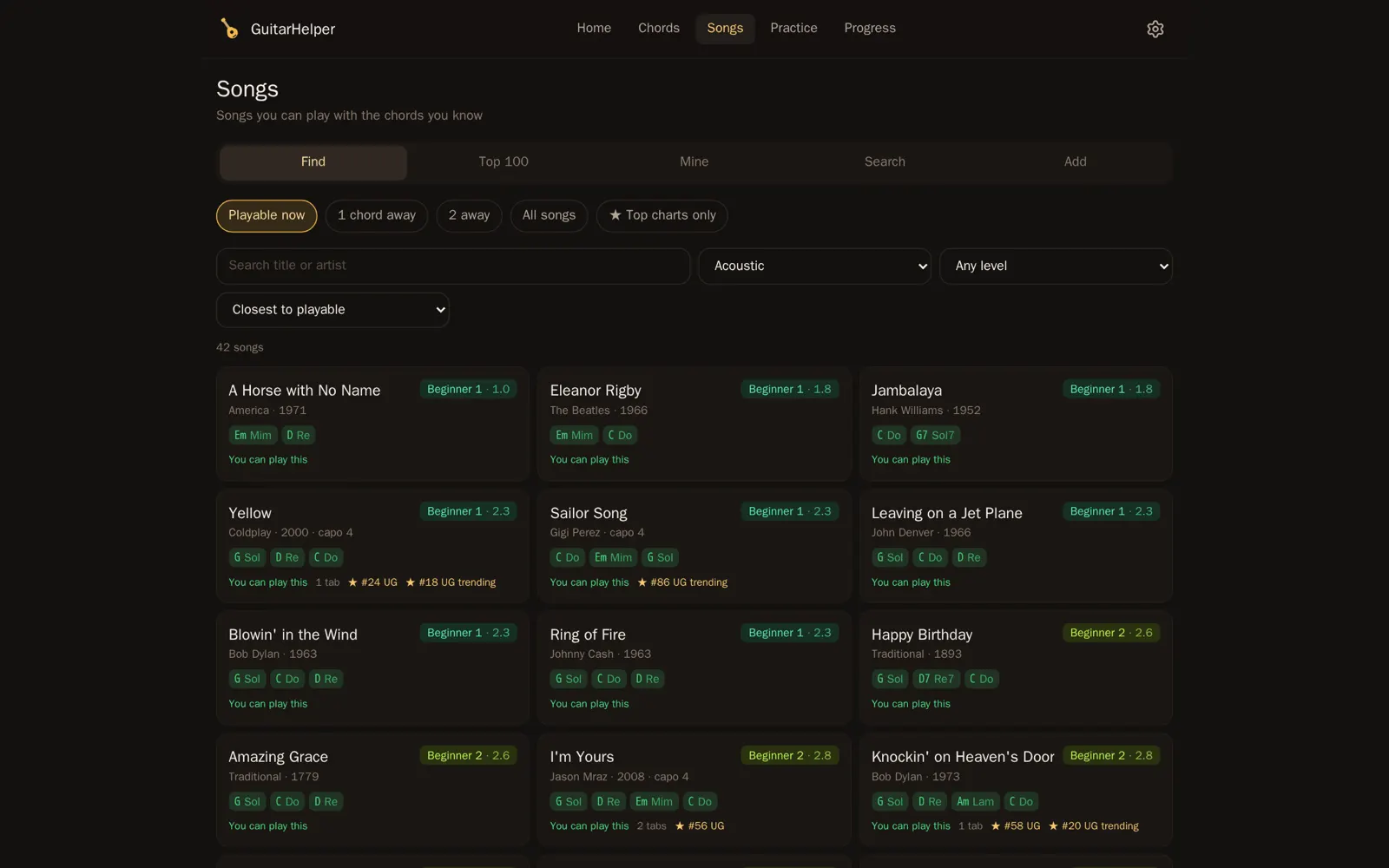The height and width of the screenshot is (868, 1389).
Task: Open Knockin' on Heaven's Door
Action: 1016,790
